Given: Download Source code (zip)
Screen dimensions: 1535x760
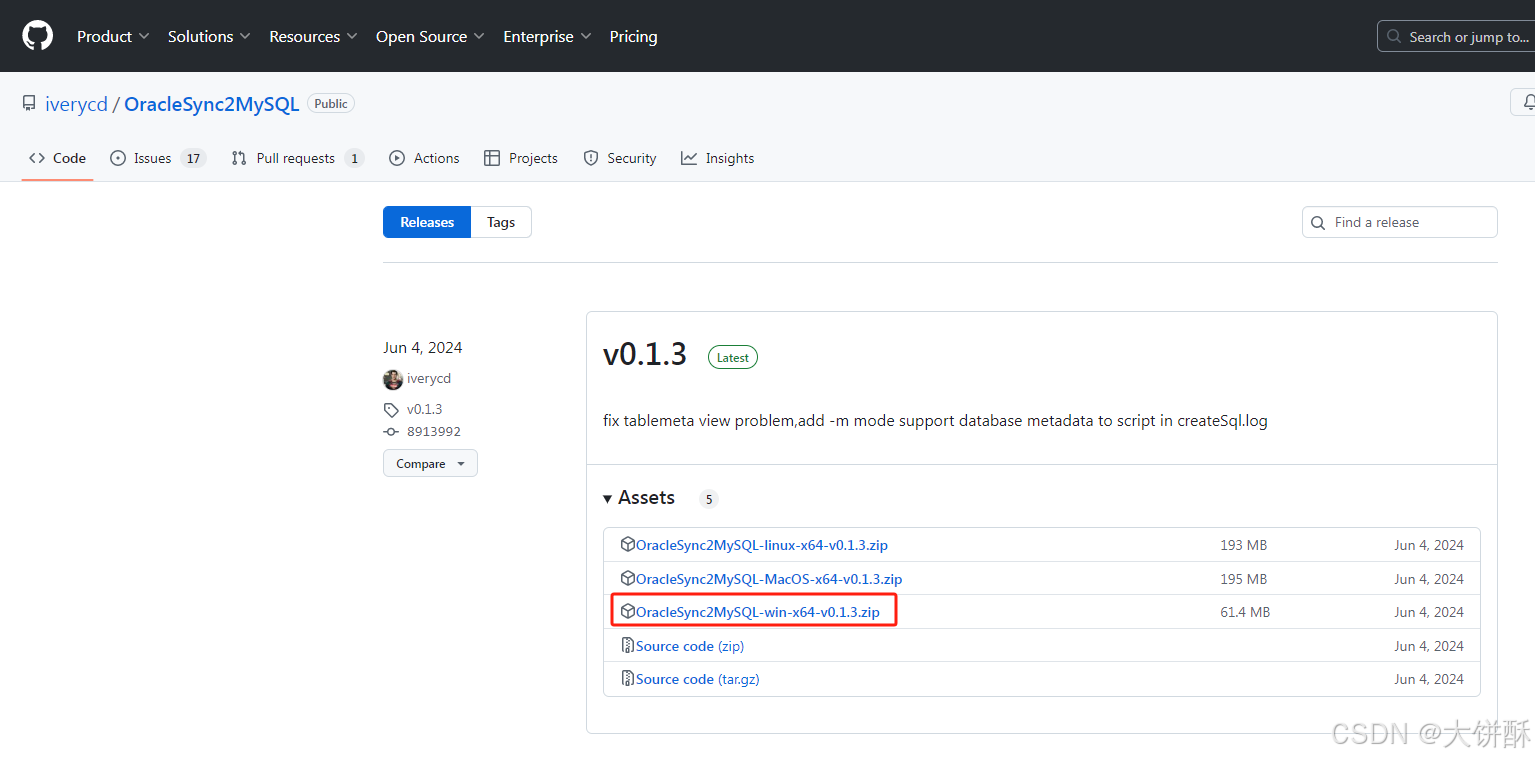Looking at the screenshot, I should 690,646.
